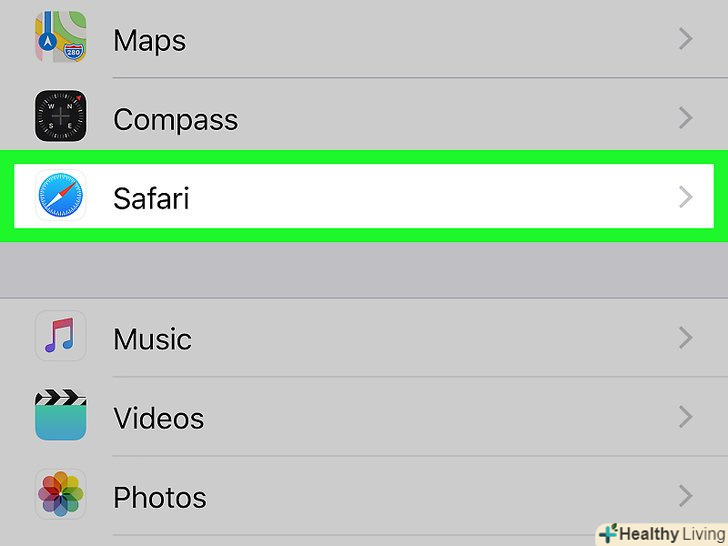728x546 pixels.
Task: Click the Healthy Living green cross logo
Action: tap(608, 533)
